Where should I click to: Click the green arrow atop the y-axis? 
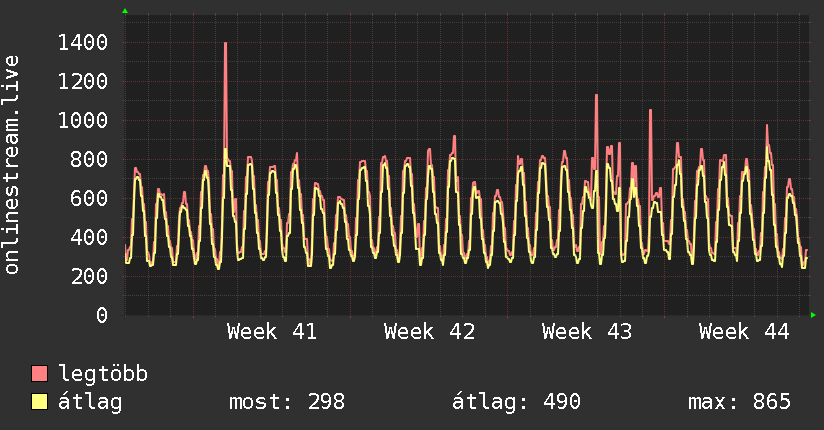(125, 11)
